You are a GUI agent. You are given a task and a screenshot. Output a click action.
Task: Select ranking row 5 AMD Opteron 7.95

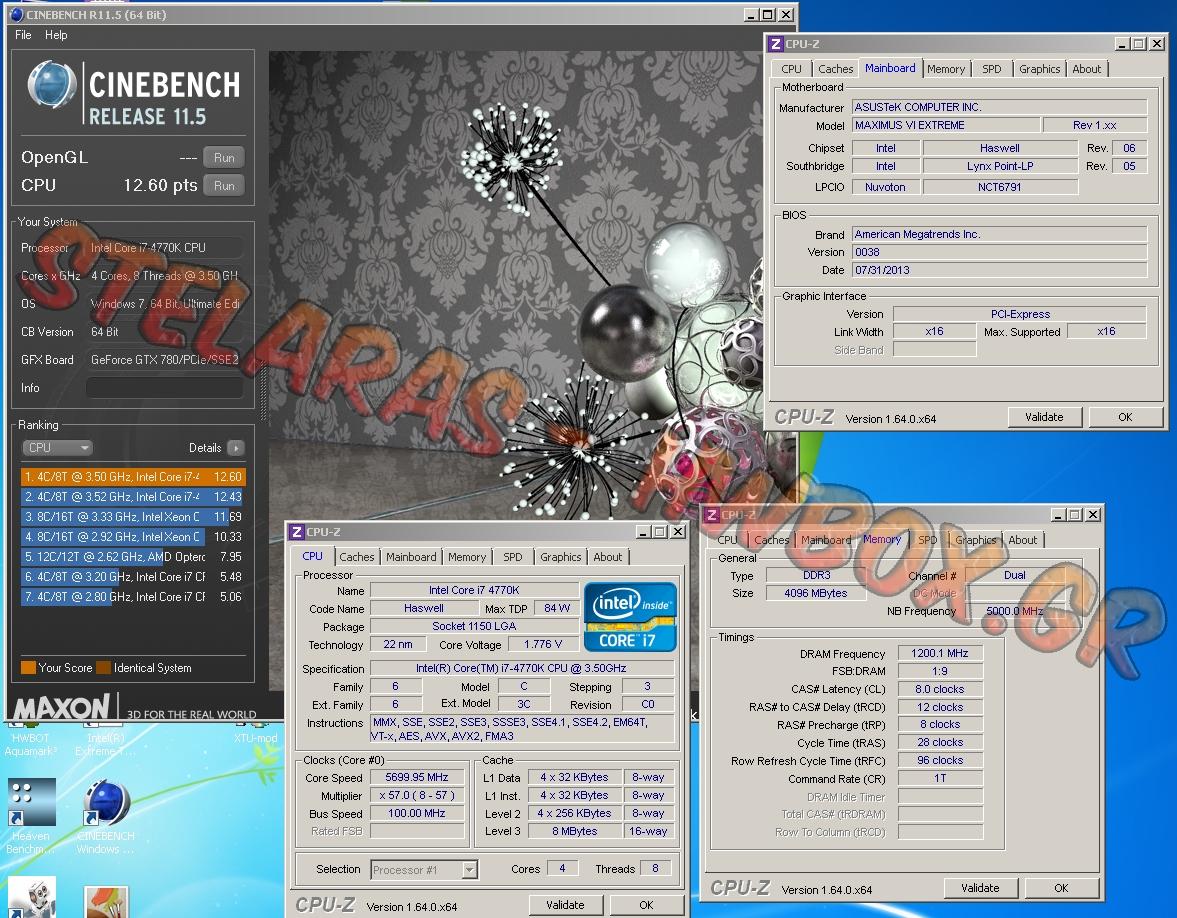(x=133, y=557)
